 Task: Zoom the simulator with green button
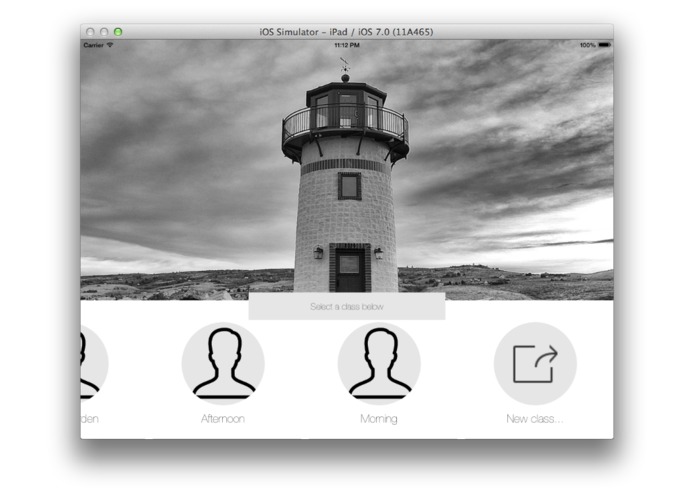point(118,32)
